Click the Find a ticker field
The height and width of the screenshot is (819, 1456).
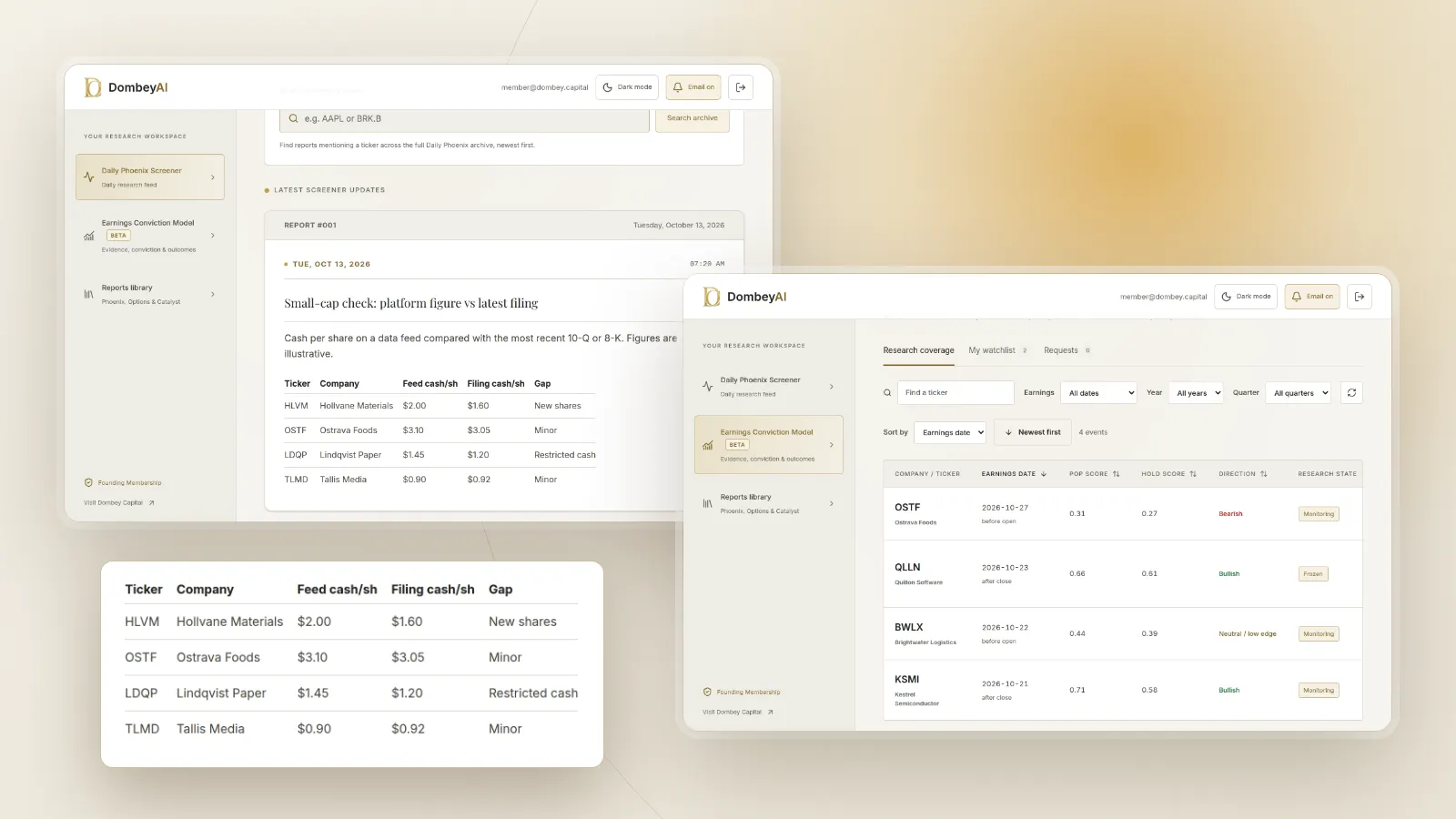pyautogui.click(x=955, y=393)
